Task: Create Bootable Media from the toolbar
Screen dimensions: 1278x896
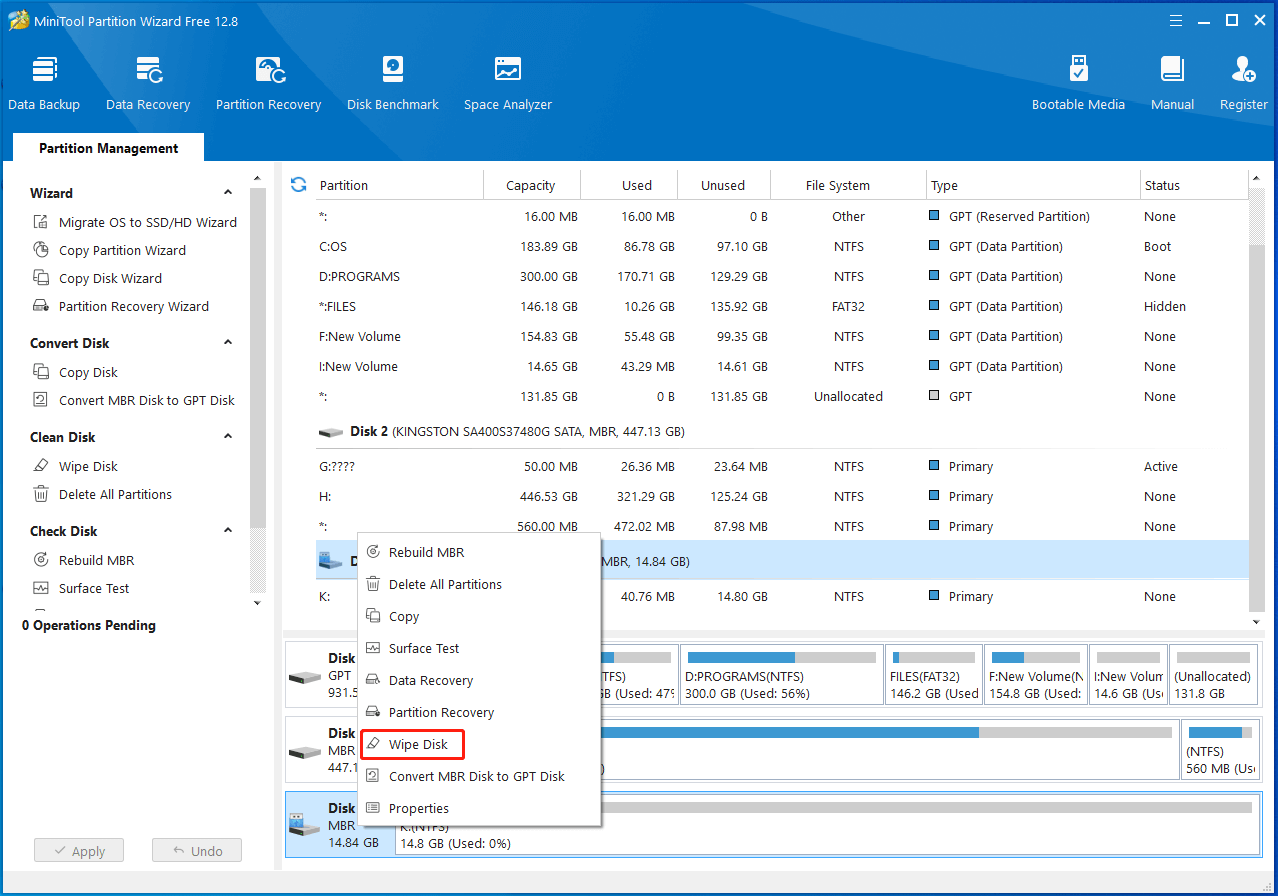Action: 1078,83
